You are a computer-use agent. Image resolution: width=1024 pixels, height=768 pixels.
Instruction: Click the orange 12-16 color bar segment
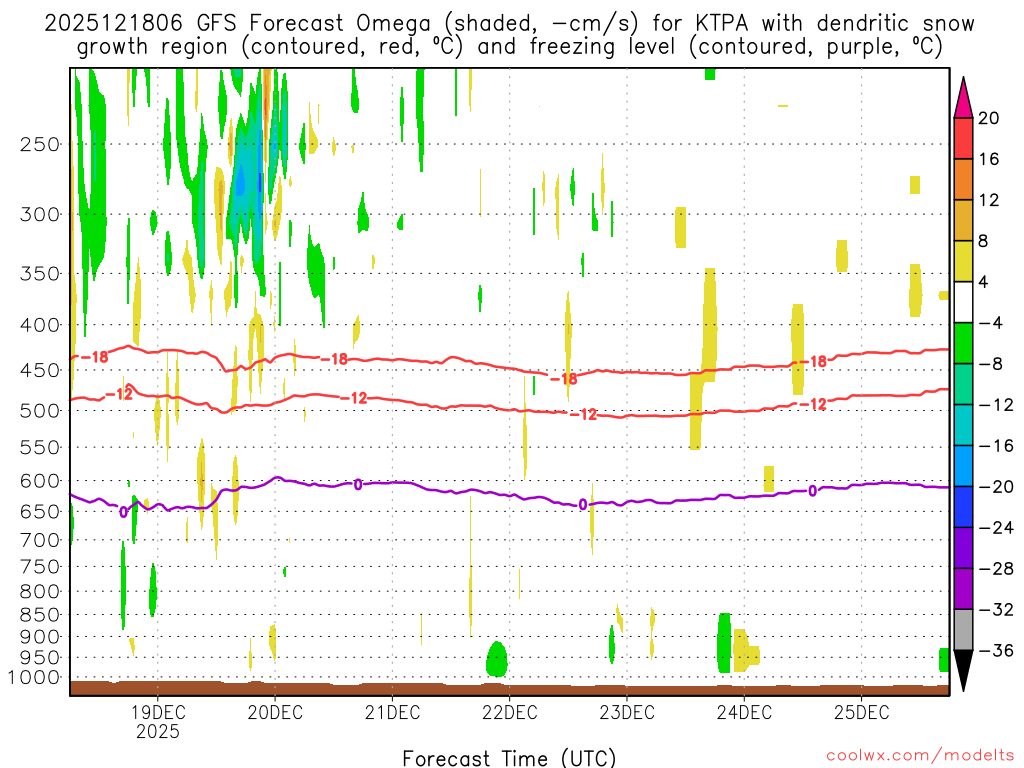click(963, 180)
